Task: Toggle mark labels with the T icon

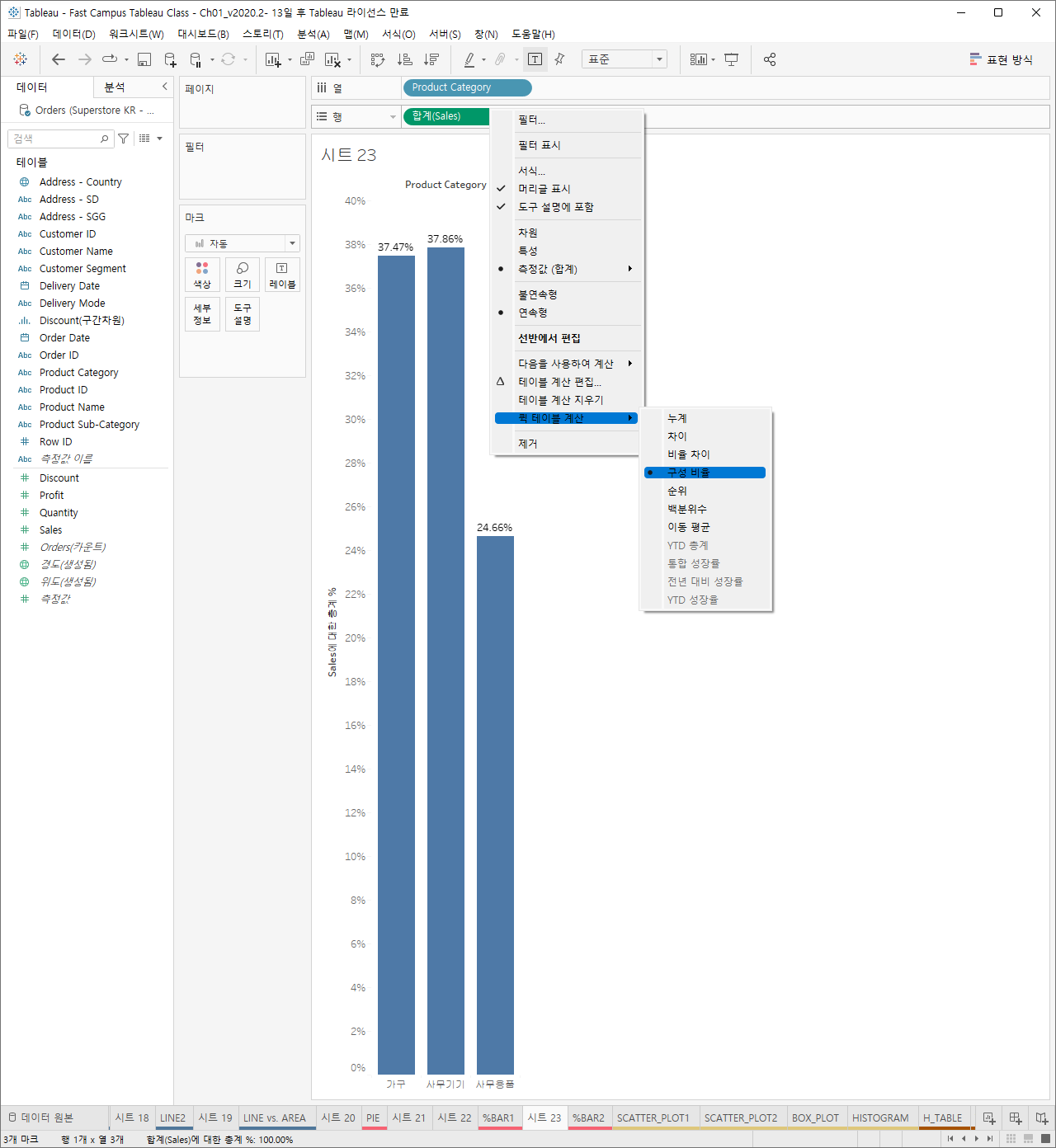Action: (535, 59)
